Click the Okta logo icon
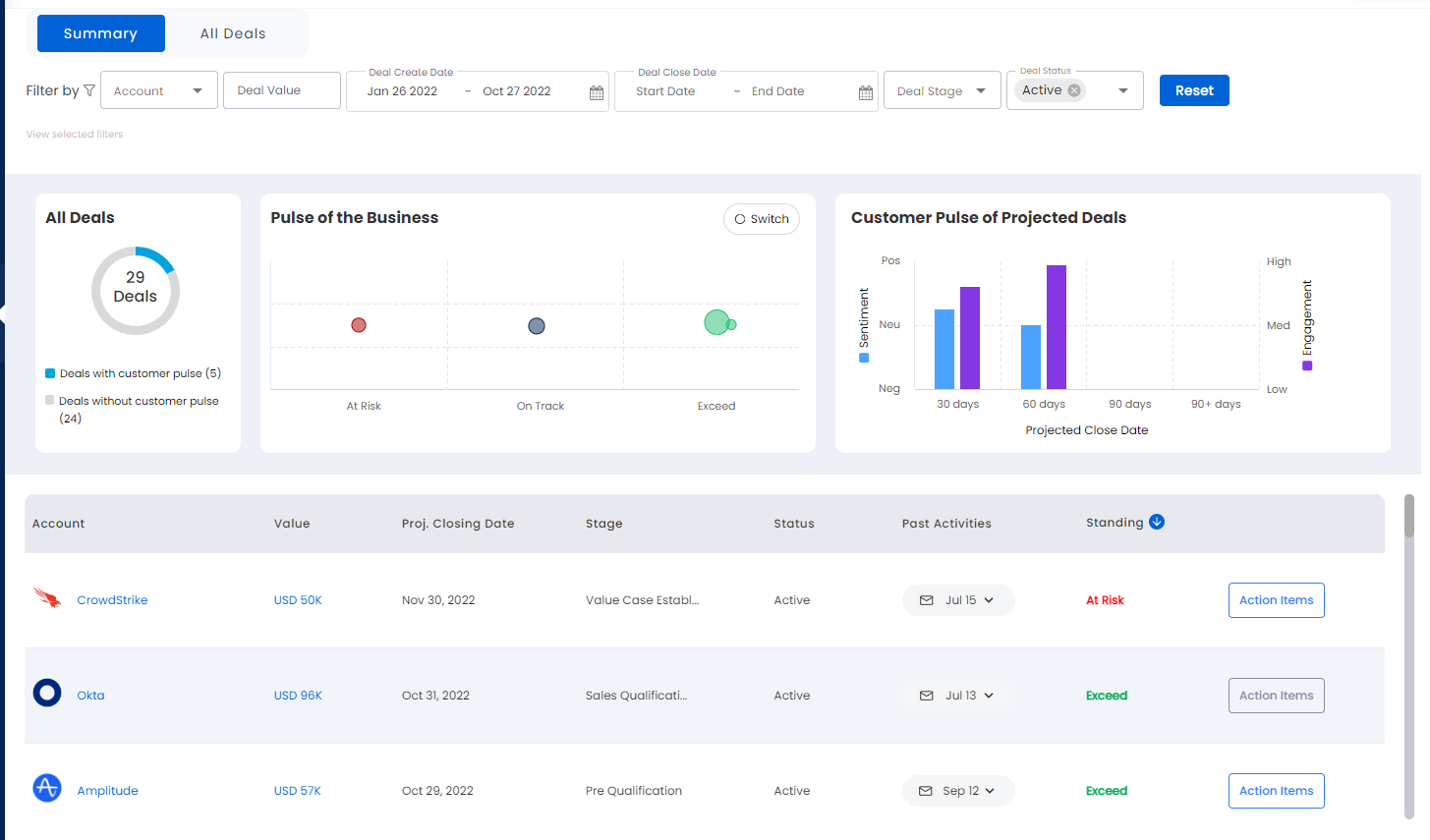 (x=47, y=693)
